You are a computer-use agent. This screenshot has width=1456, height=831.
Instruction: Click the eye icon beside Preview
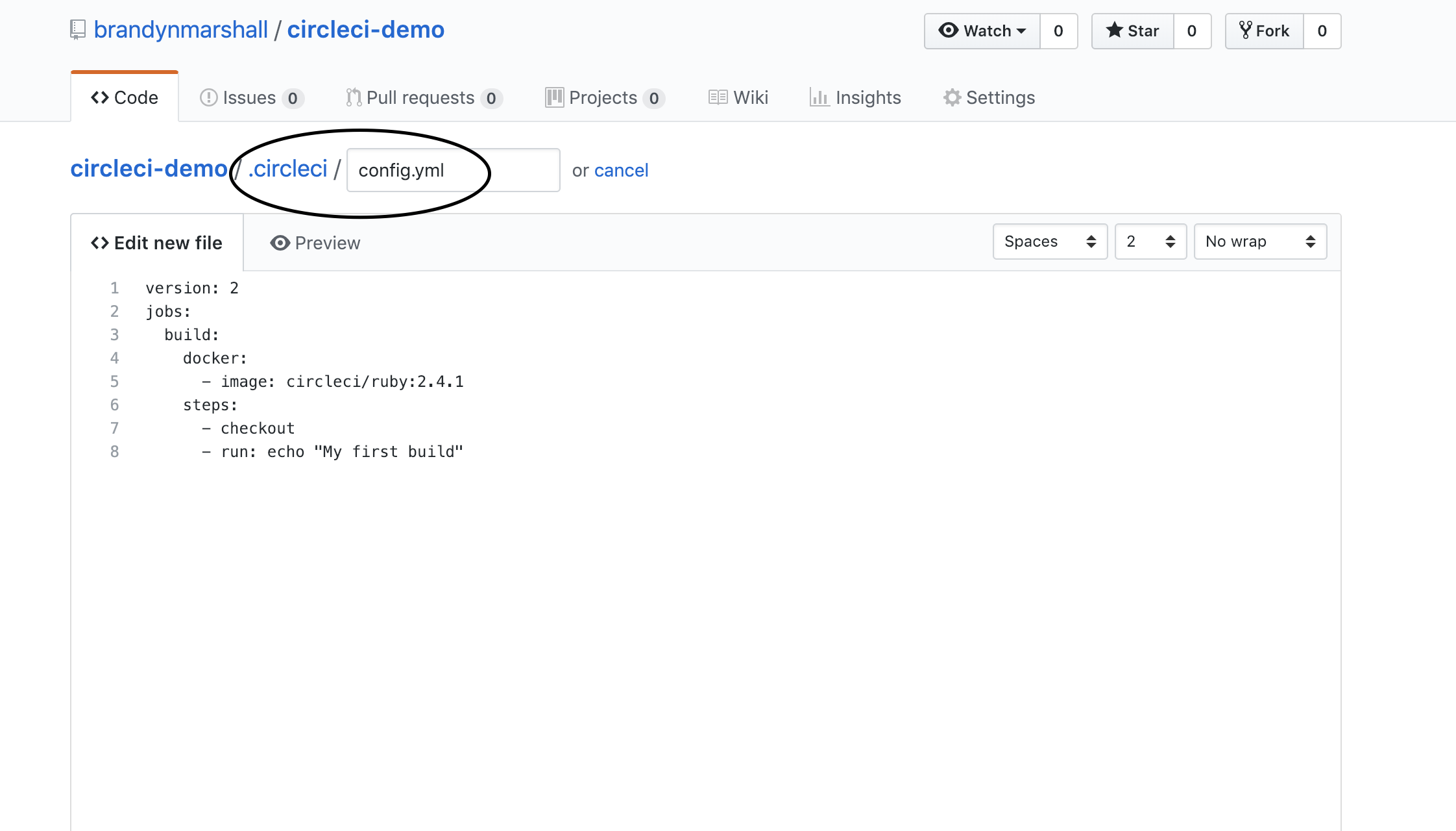pyautogui.click(x=280, y=243)
